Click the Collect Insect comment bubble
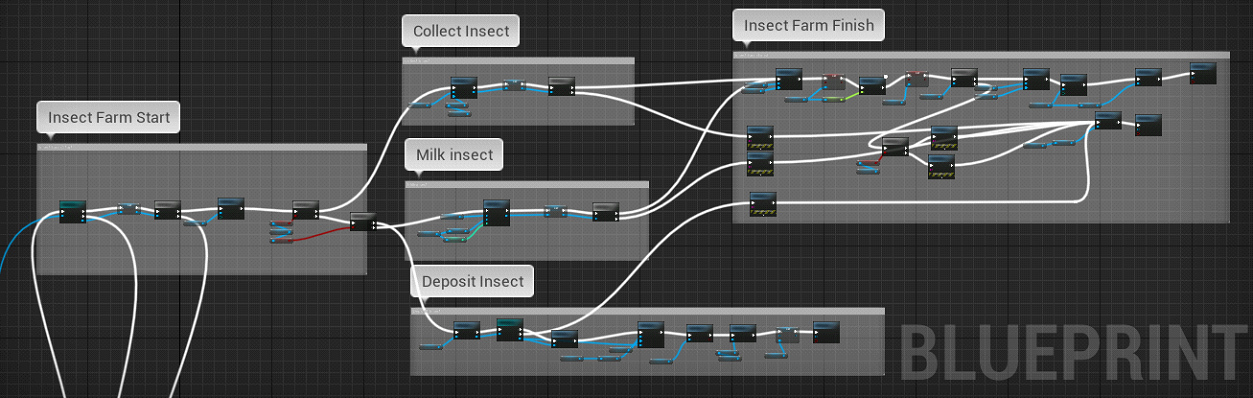The width and height of the screenshot is (1253, 398). (461, 31)
